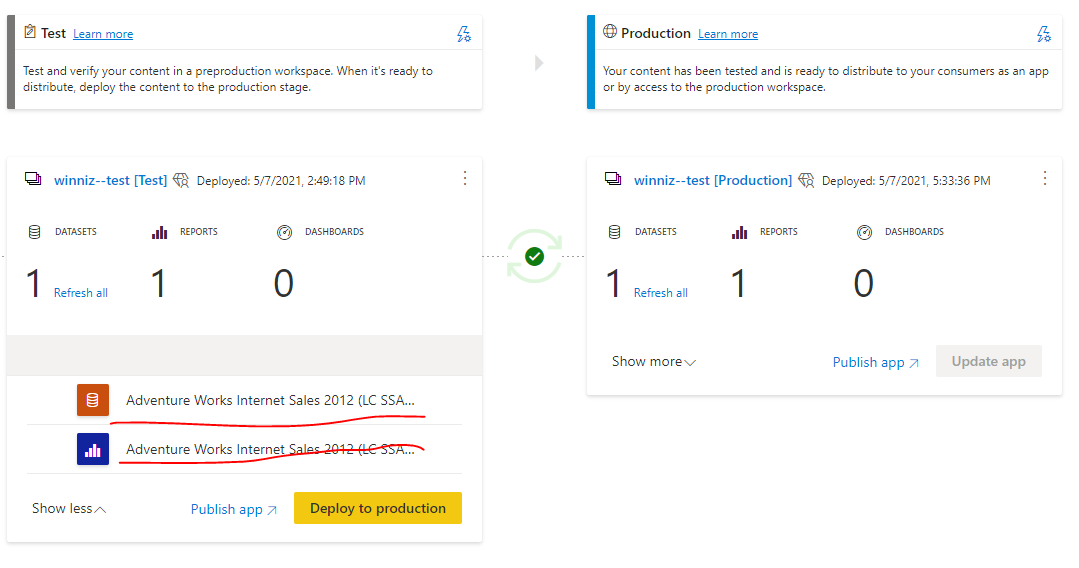Collapse items with Show less in Test card
The height and width of the screenshot is (568, 1079).
click(x=69, y=509)
